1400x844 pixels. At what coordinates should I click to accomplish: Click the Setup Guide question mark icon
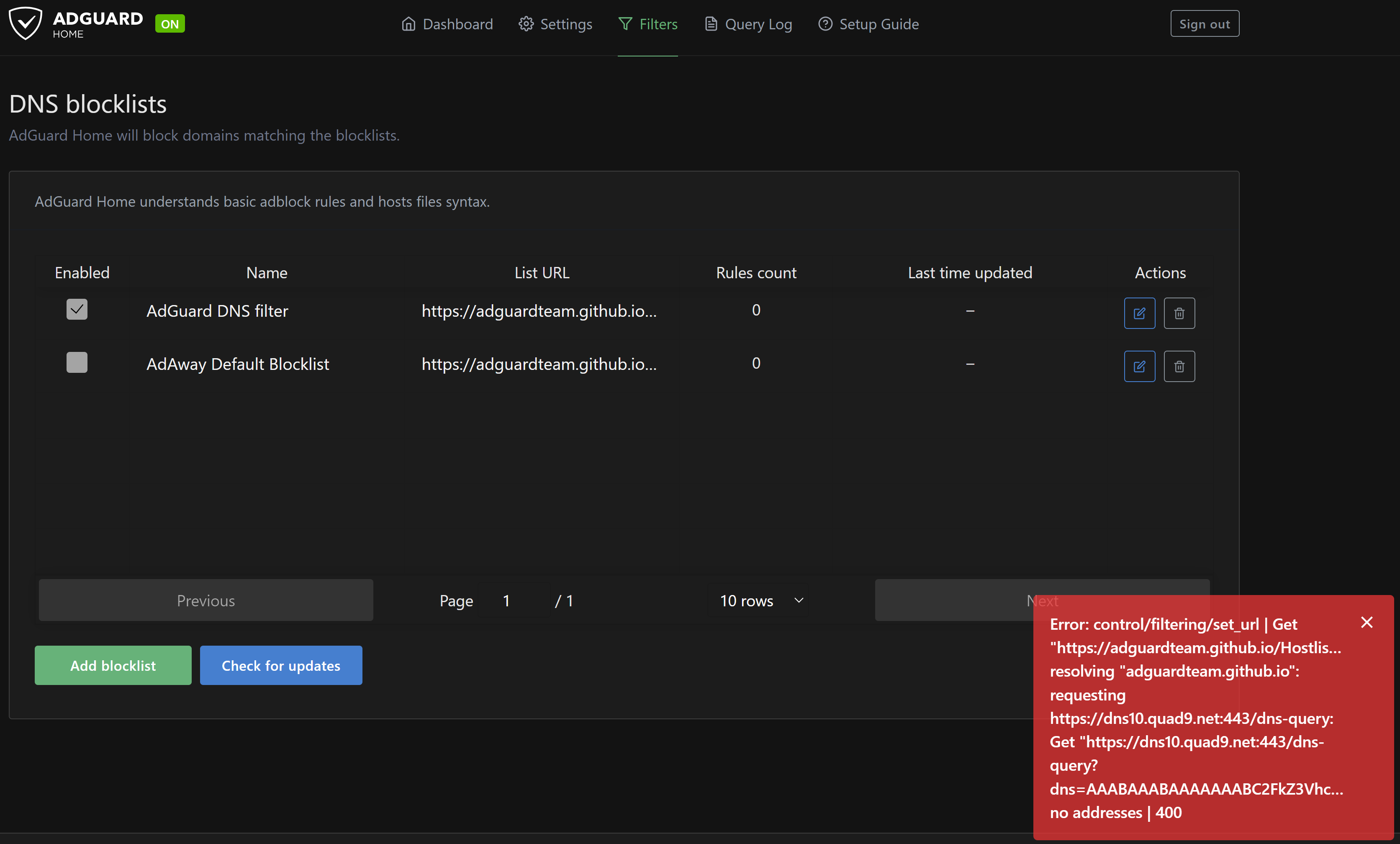coord(825,24)
